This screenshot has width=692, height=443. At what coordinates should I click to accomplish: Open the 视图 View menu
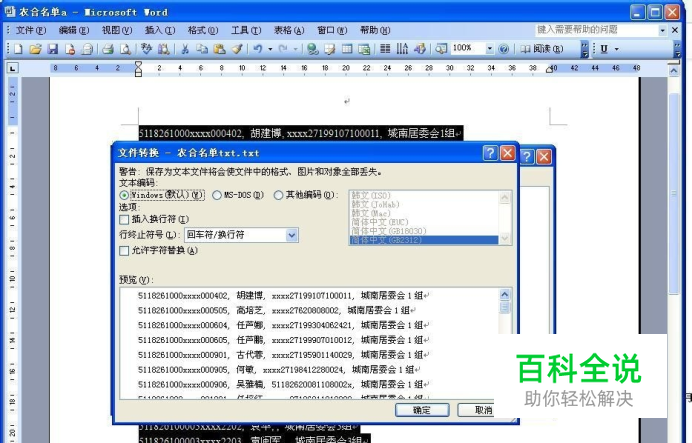coord(117,30)
